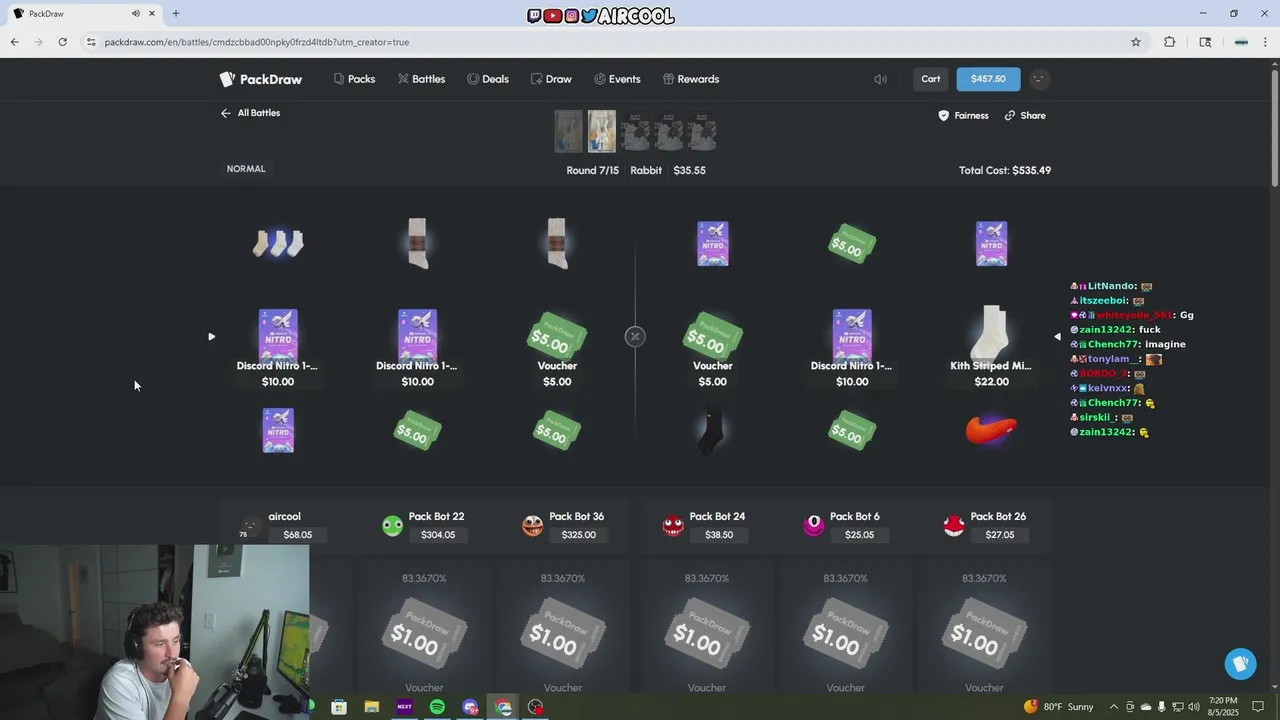Image resolution: width=1280 pixels, height=720 pixels.
Task: Click the Total Cost: $535.49 text
Action: (1005, 170)
